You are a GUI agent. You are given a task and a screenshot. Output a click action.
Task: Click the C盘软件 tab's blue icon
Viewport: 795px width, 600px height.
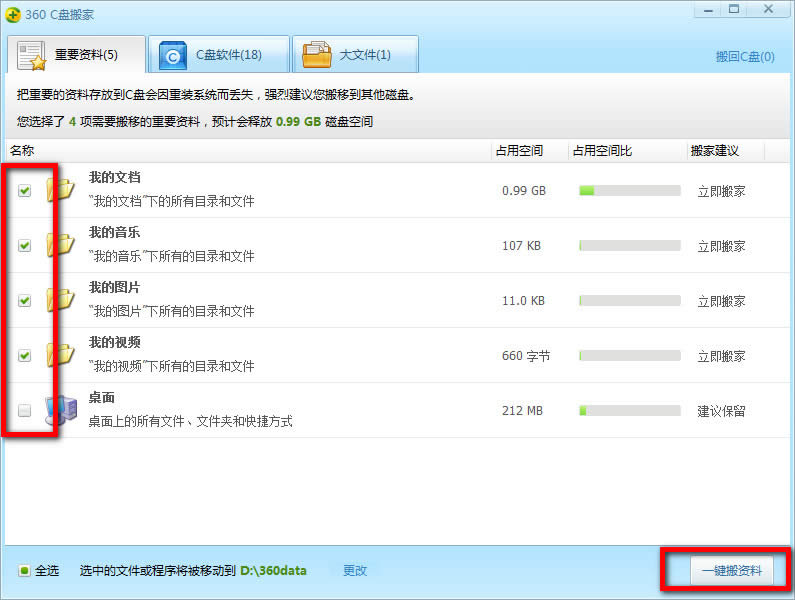click(172, 55)
